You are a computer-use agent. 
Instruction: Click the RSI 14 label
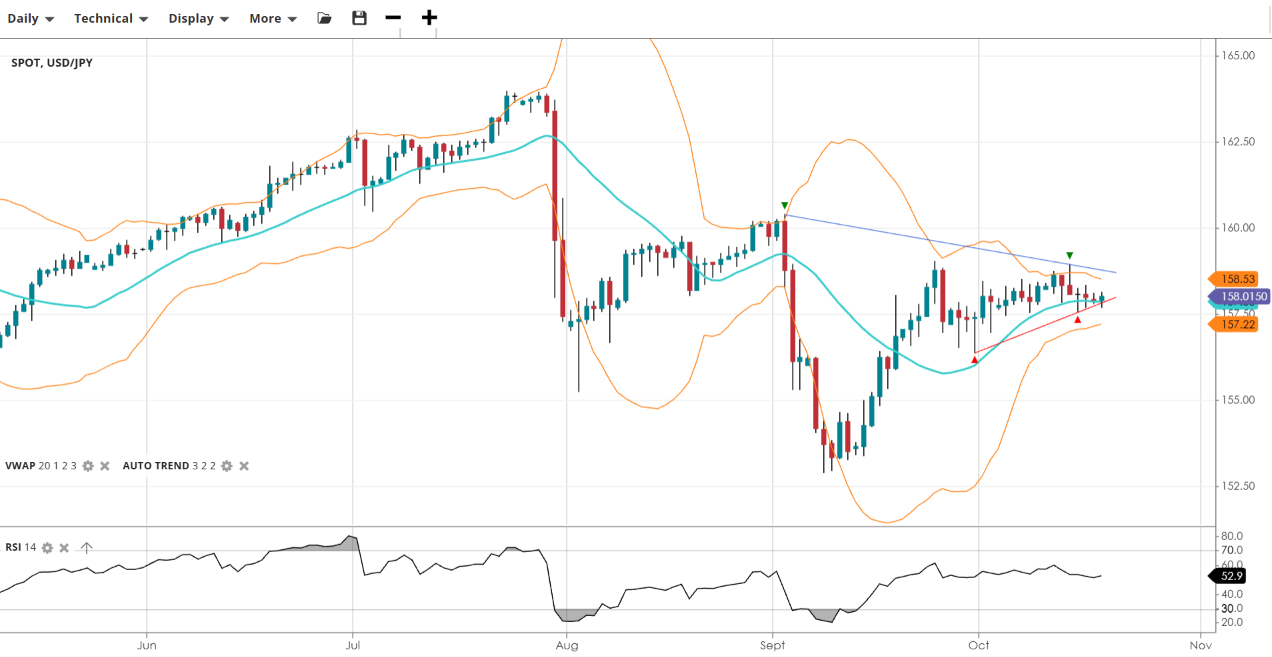pos(20,547)
